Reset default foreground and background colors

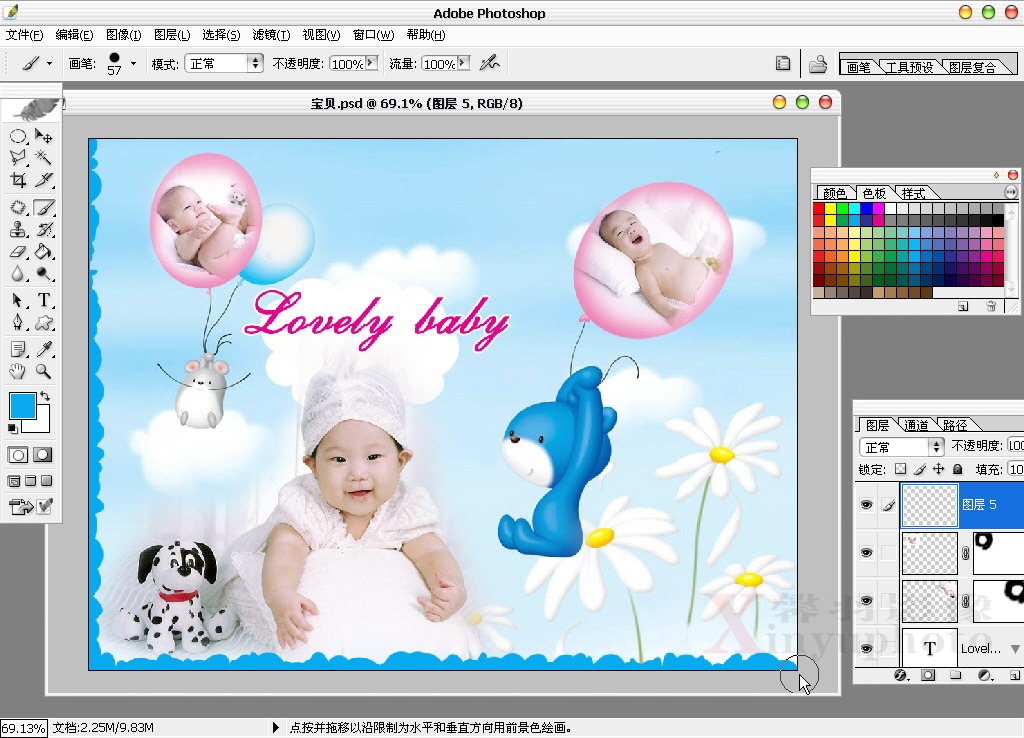tap(12, 428)
